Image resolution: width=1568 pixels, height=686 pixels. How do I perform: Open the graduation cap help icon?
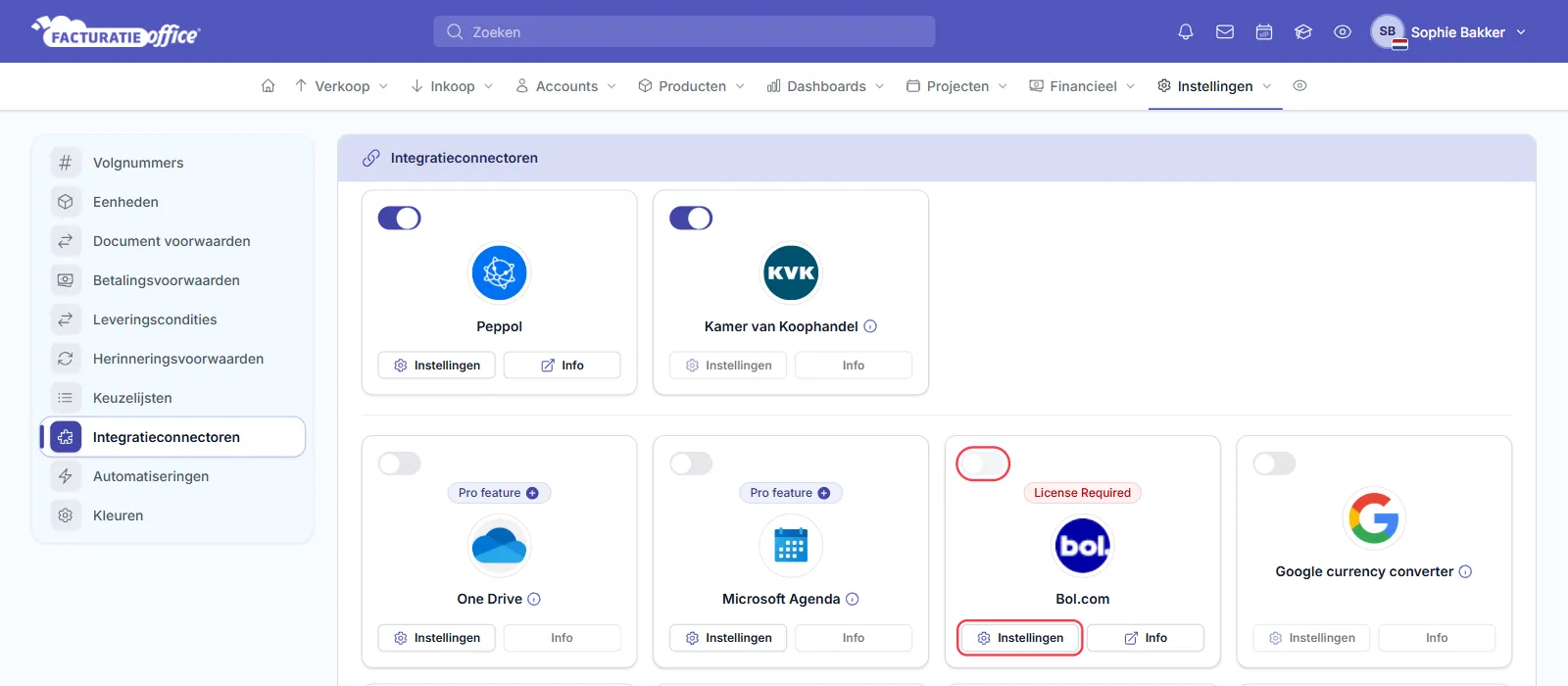1303,31
